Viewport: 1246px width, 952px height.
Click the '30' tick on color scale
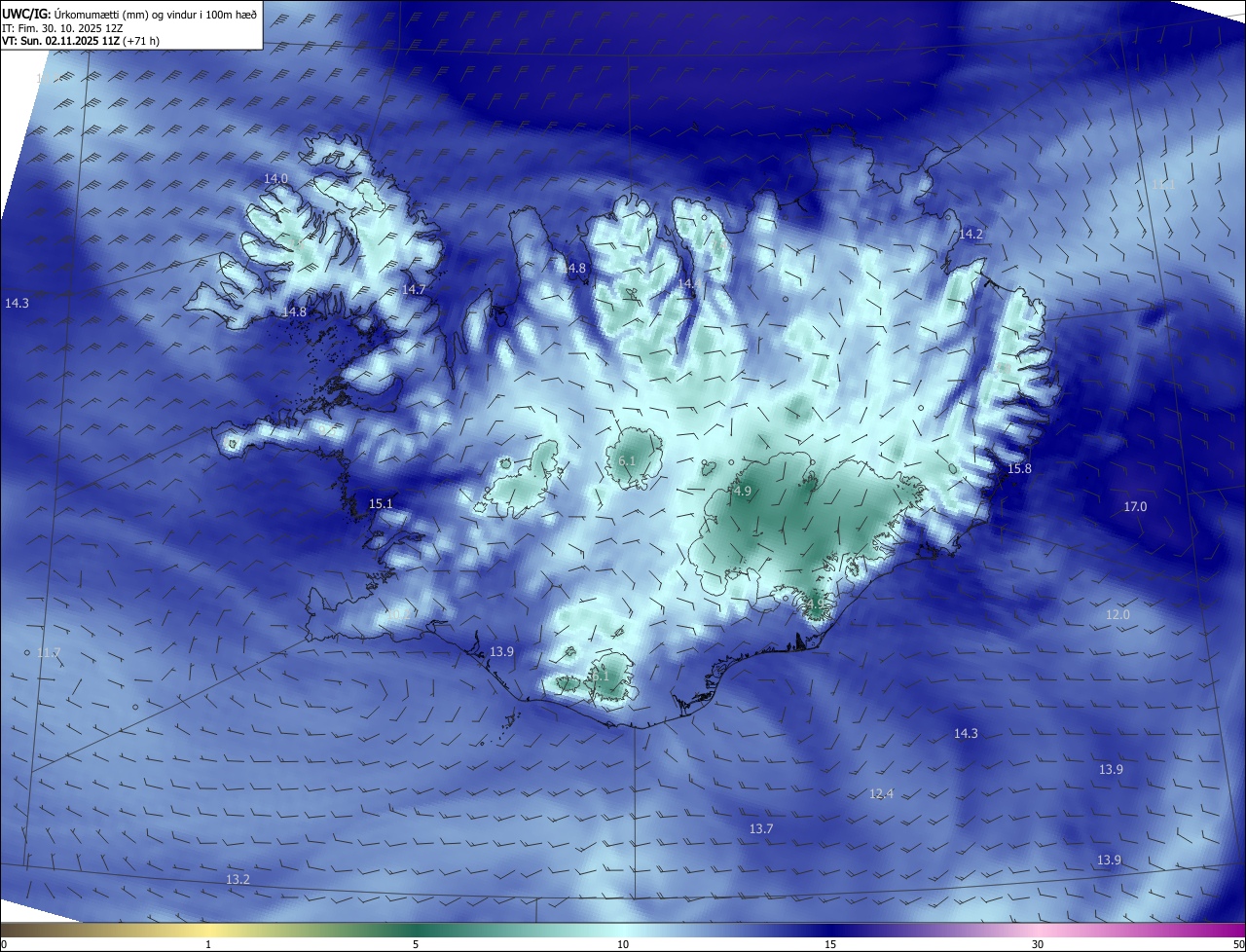[1038, 944]
